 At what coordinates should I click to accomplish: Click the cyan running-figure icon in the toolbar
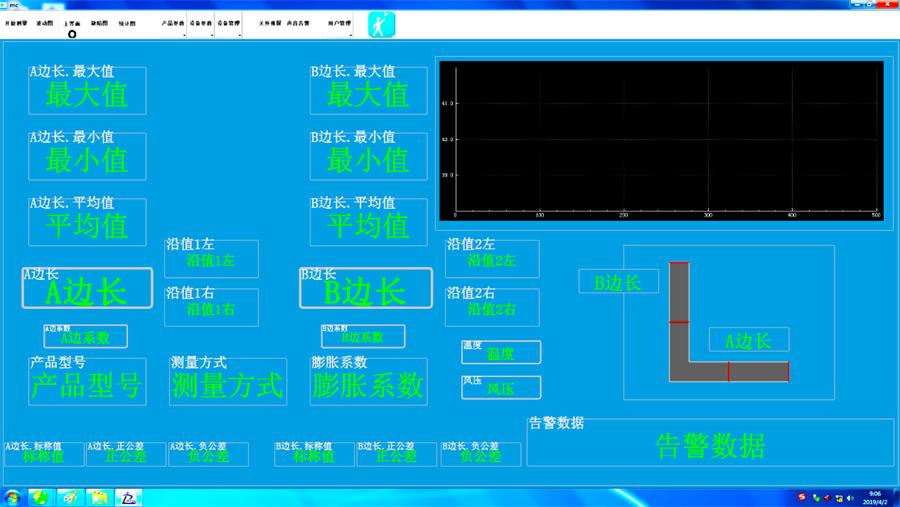coord(381,24)
